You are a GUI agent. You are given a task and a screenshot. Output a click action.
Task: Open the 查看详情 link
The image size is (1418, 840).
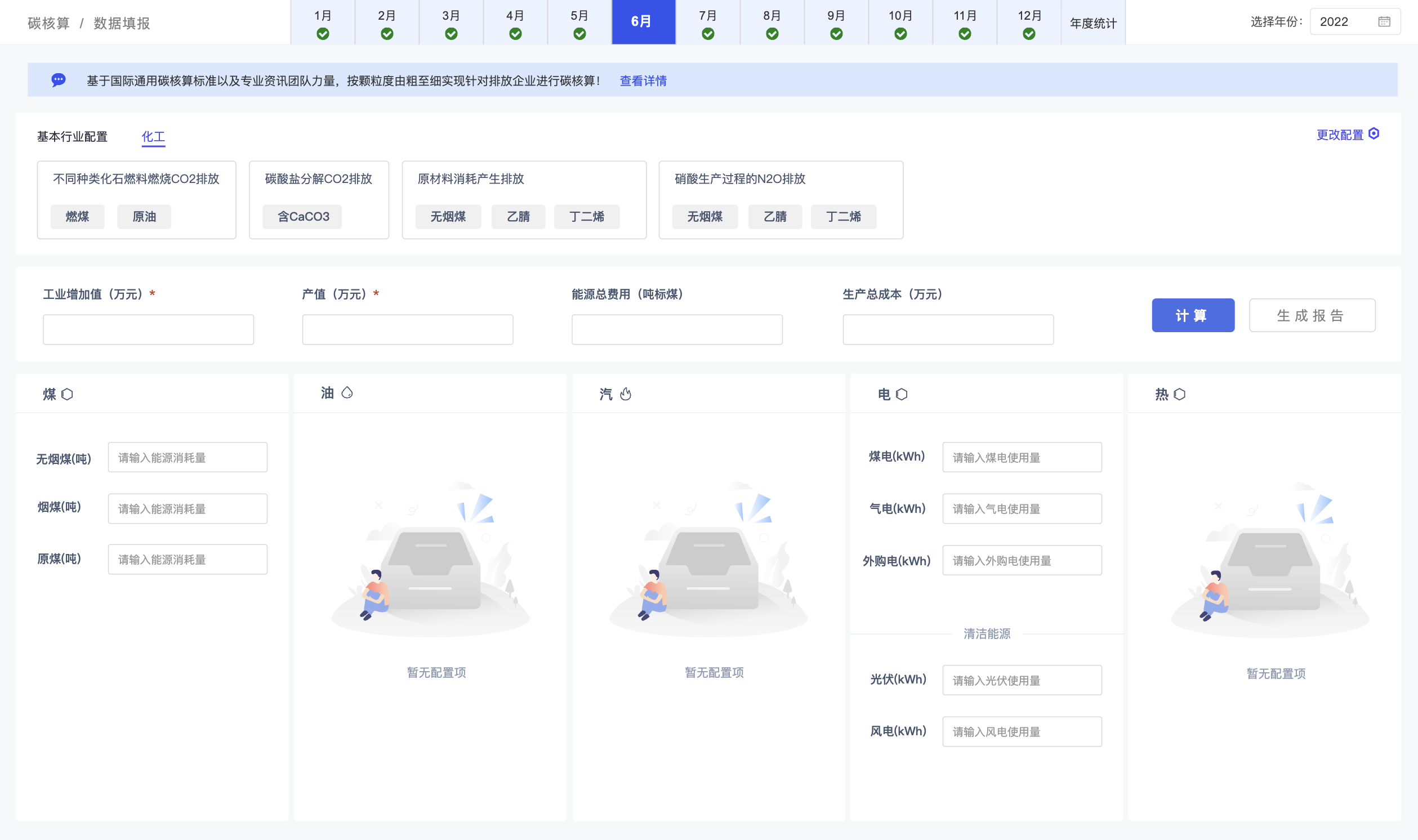click(x=643, y=81)
